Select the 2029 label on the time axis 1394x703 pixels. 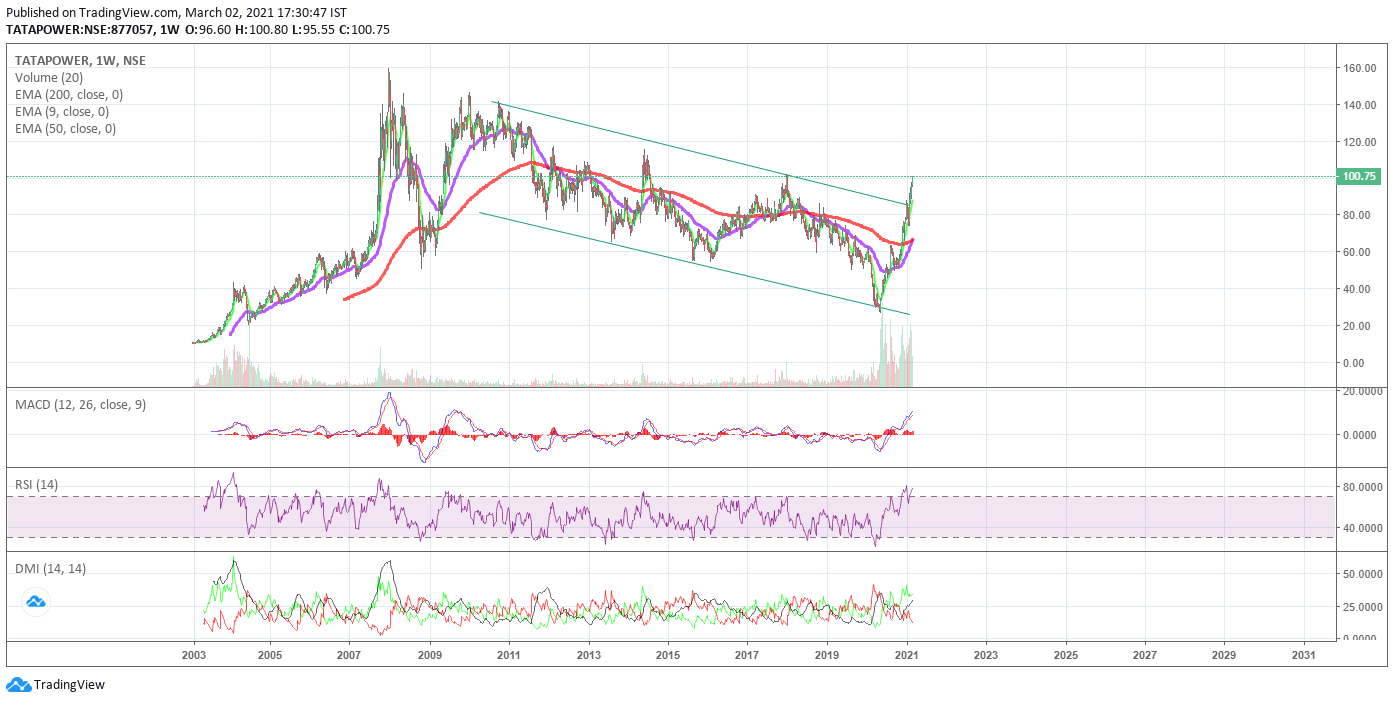pos(1224,655)
